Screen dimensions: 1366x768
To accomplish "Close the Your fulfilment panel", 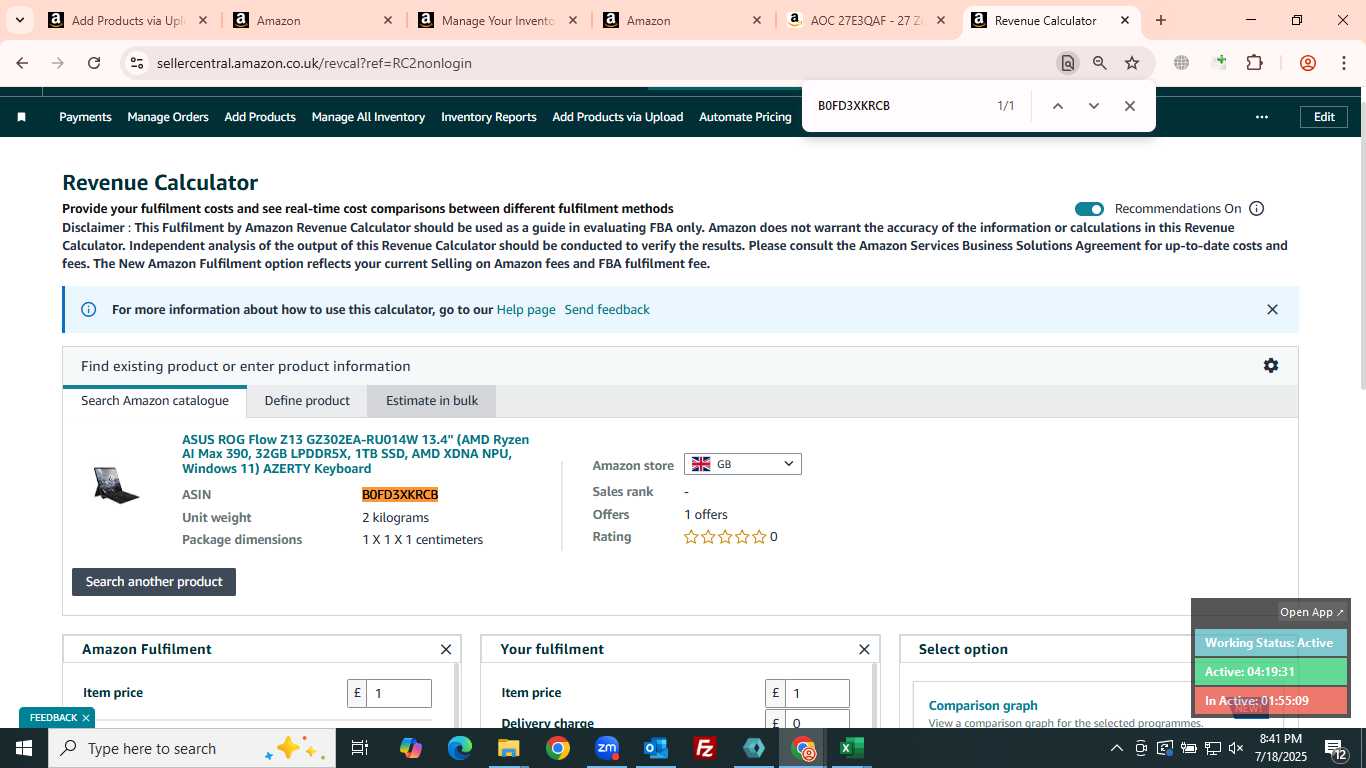I will click(864, 650).
